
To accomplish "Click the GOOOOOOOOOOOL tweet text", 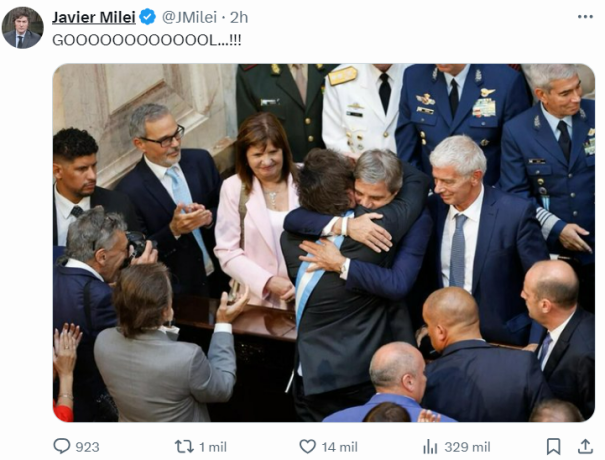I will [147, 40].
